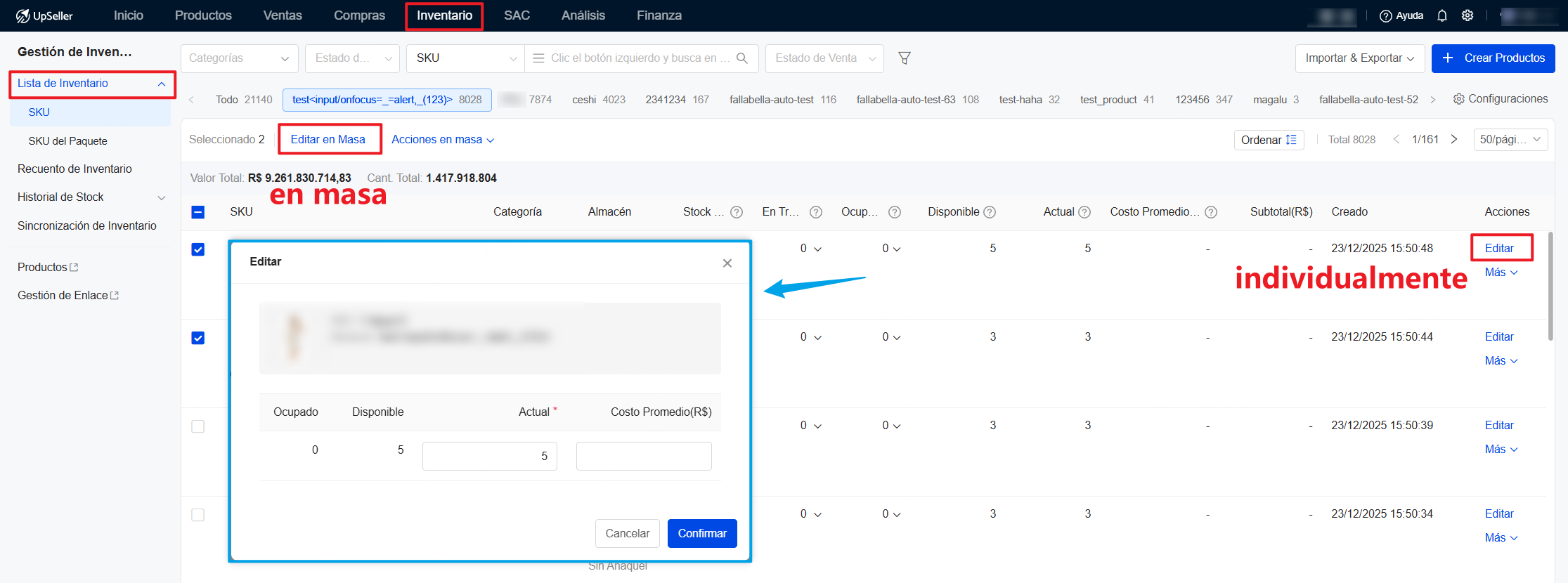The height and width of the screenshot is (583, 1568).
Task: Open the Categorías dropdown
Action: coord(239,58)
